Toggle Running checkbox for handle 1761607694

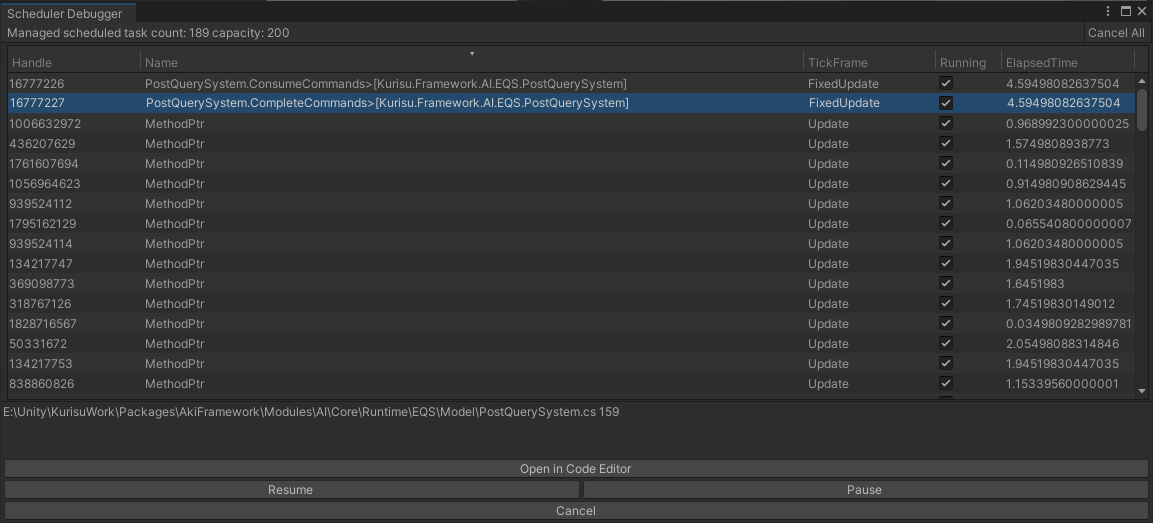coord(946,163)
